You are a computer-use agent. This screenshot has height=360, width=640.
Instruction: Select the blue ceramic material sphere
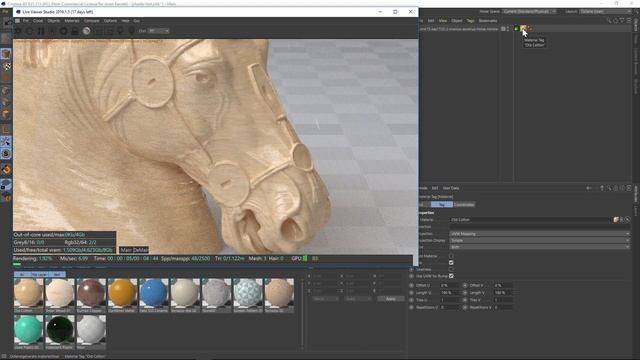point(153,293)
